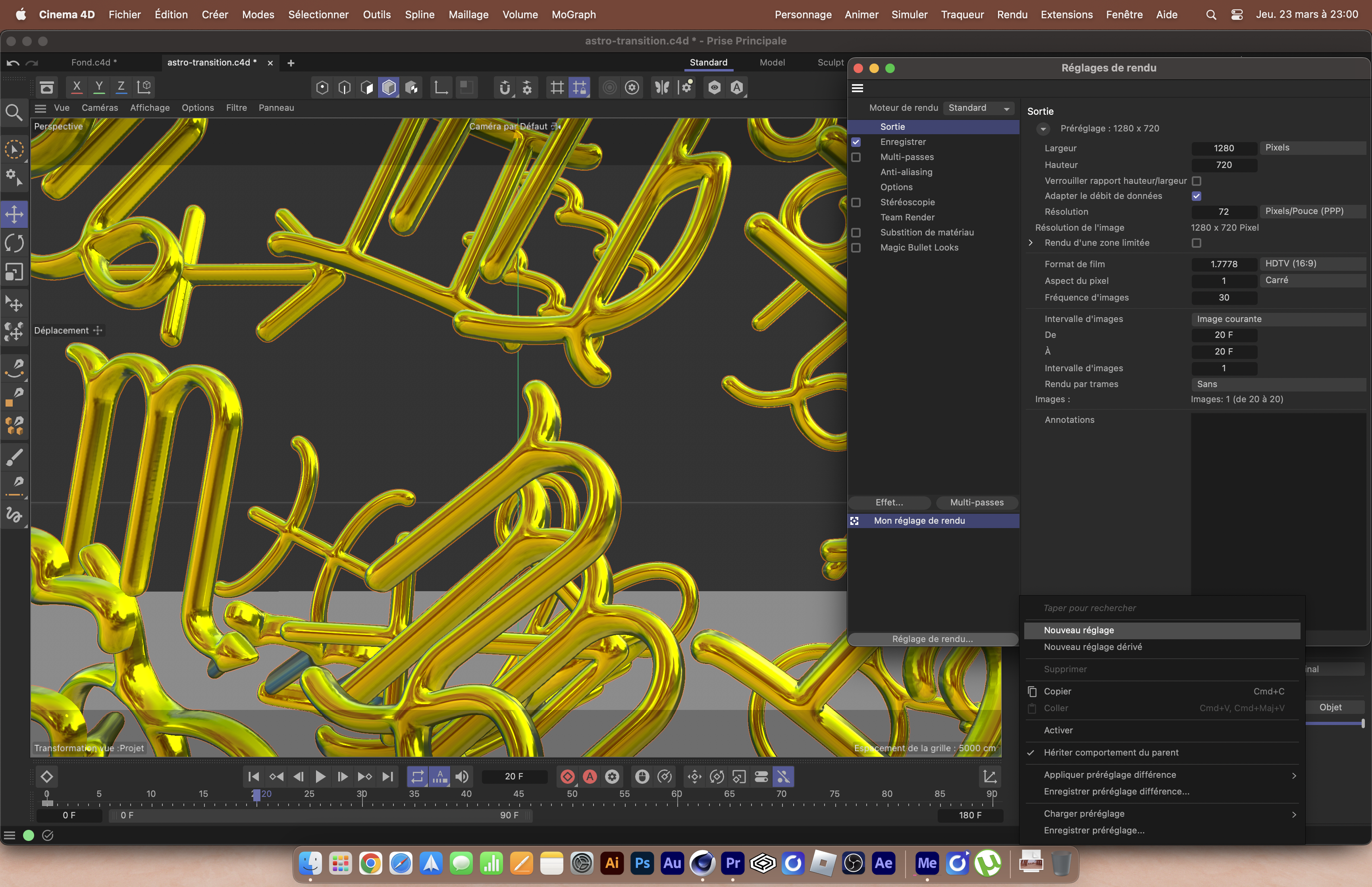Toggle loop playback mode
The height and width of the screenshot is (887, 1372).
(417, 777)
